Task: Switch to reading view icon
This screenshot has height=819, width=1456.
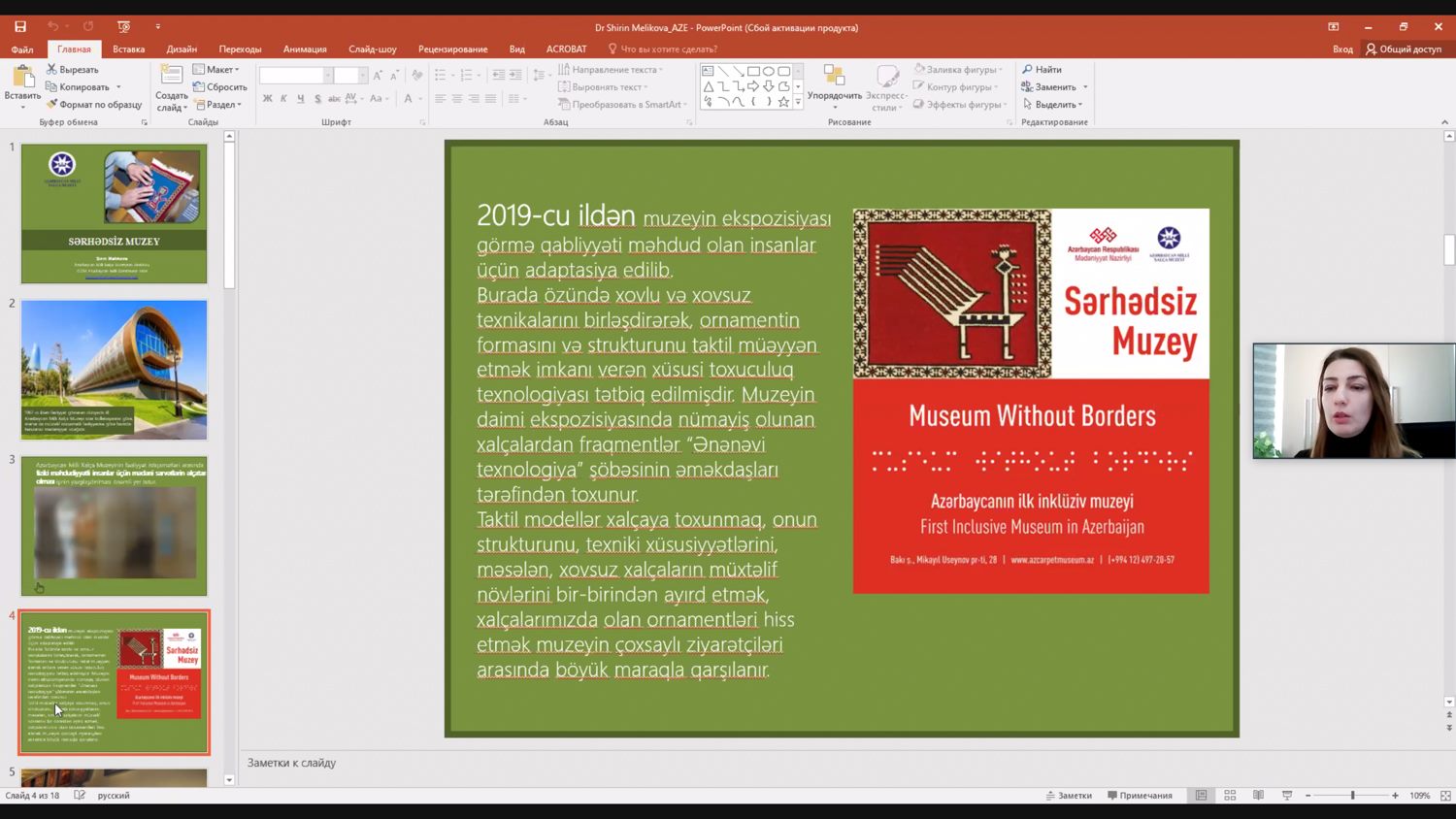Action: coord(1258,796)
